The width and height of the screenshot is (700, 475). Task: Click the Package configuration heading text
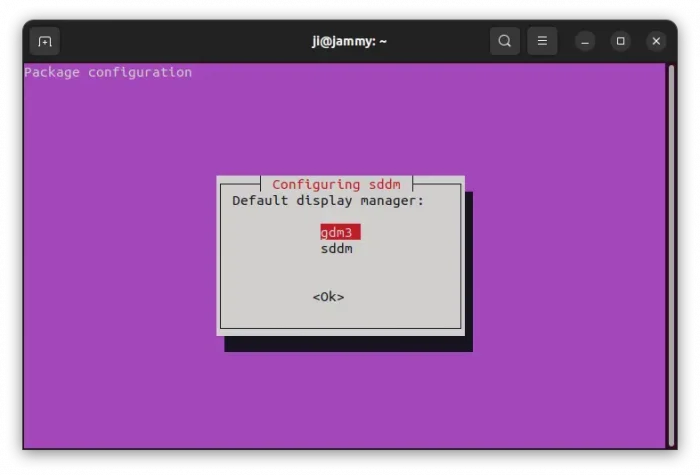[x=108, y=72]
